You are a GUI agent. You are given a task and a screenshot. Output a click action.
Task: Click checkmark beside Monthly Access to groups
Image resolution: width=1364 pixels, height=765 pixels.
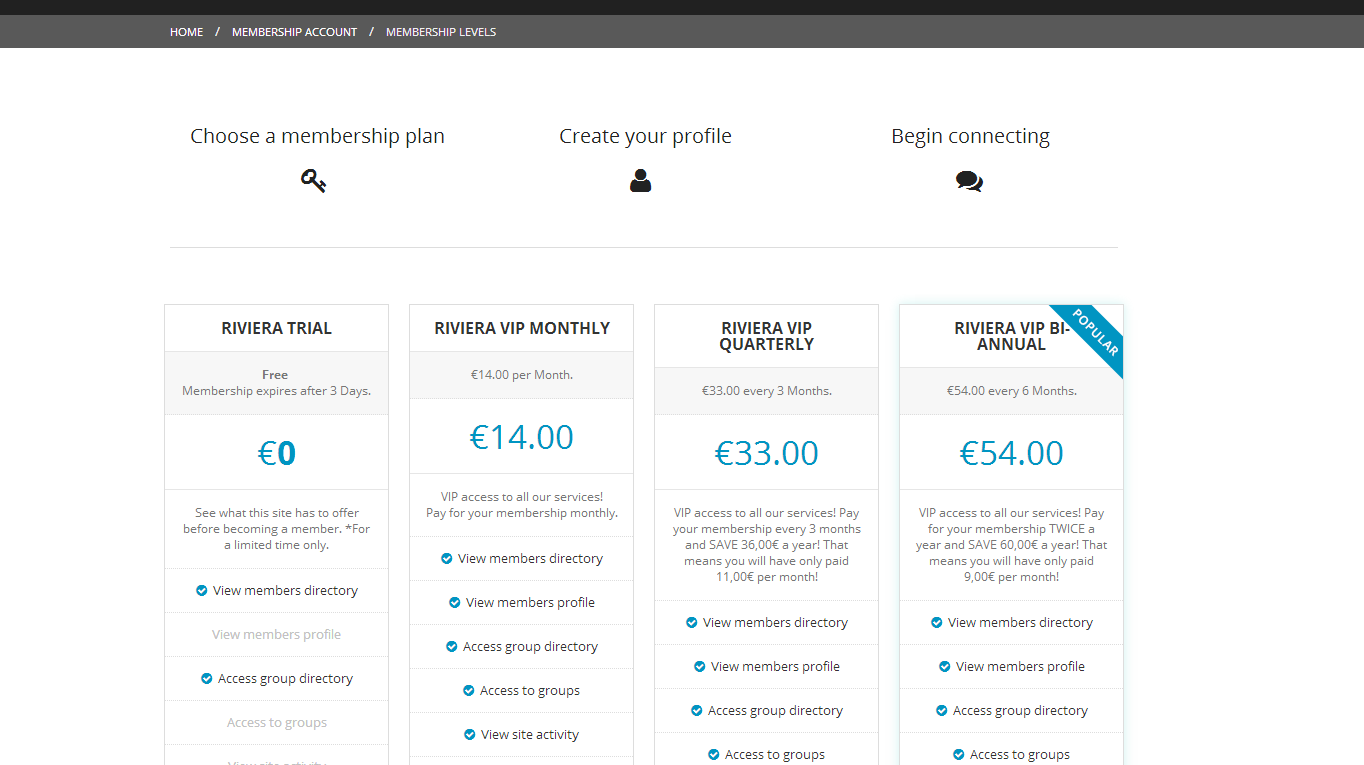coord(469,691)
